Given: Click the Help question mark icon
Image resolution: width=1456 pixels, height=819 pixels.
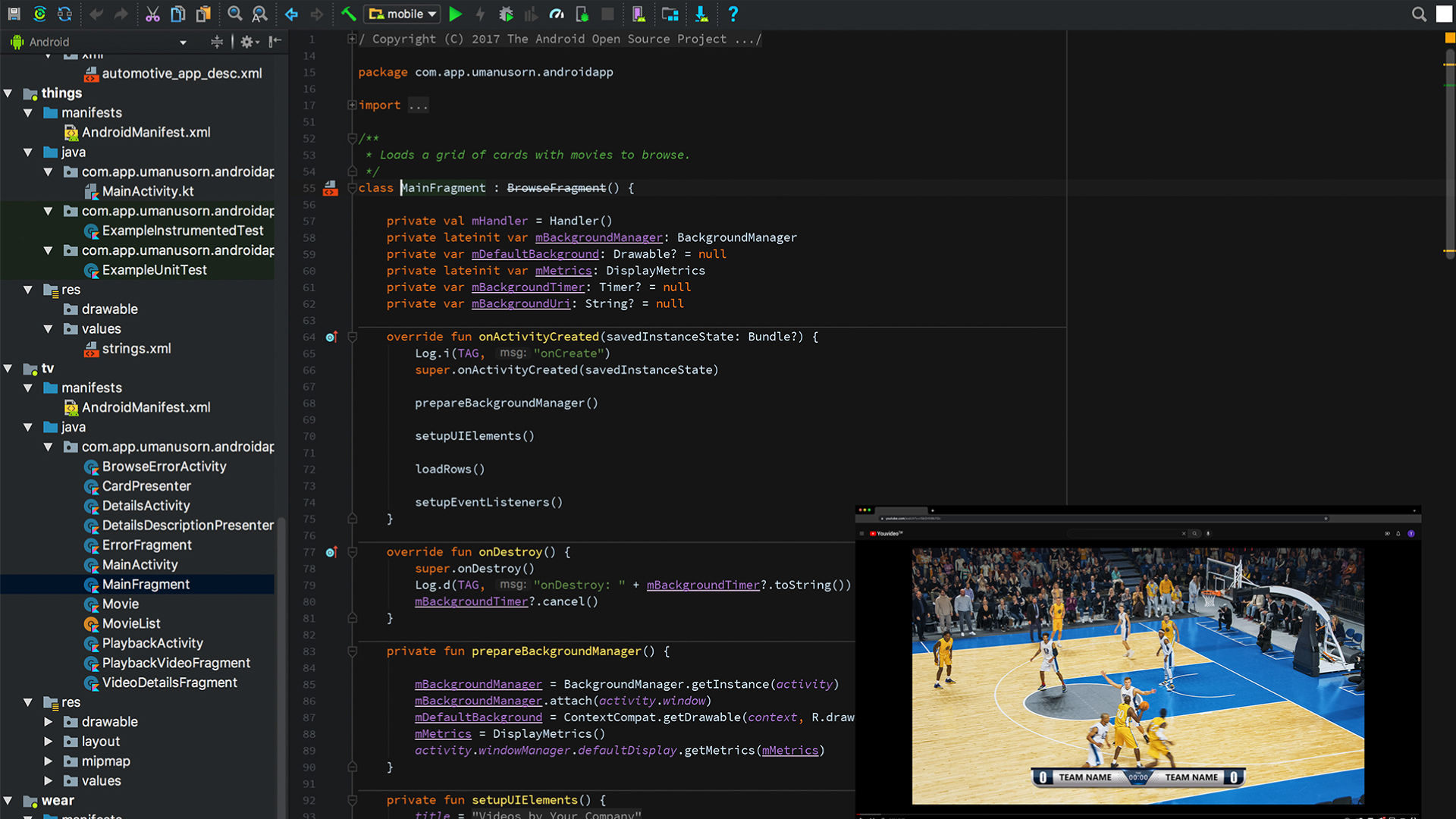Looking at the screenshot, I should [x=733, y=14].
